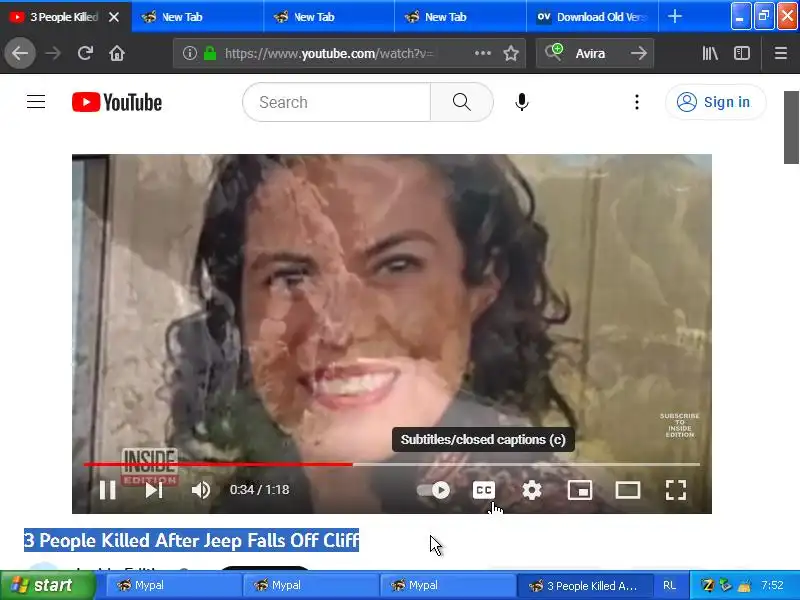The width and height of the screenshot is (800, 600).
Task: Submit Avira search with arrow
Action: tap(639, 53)
